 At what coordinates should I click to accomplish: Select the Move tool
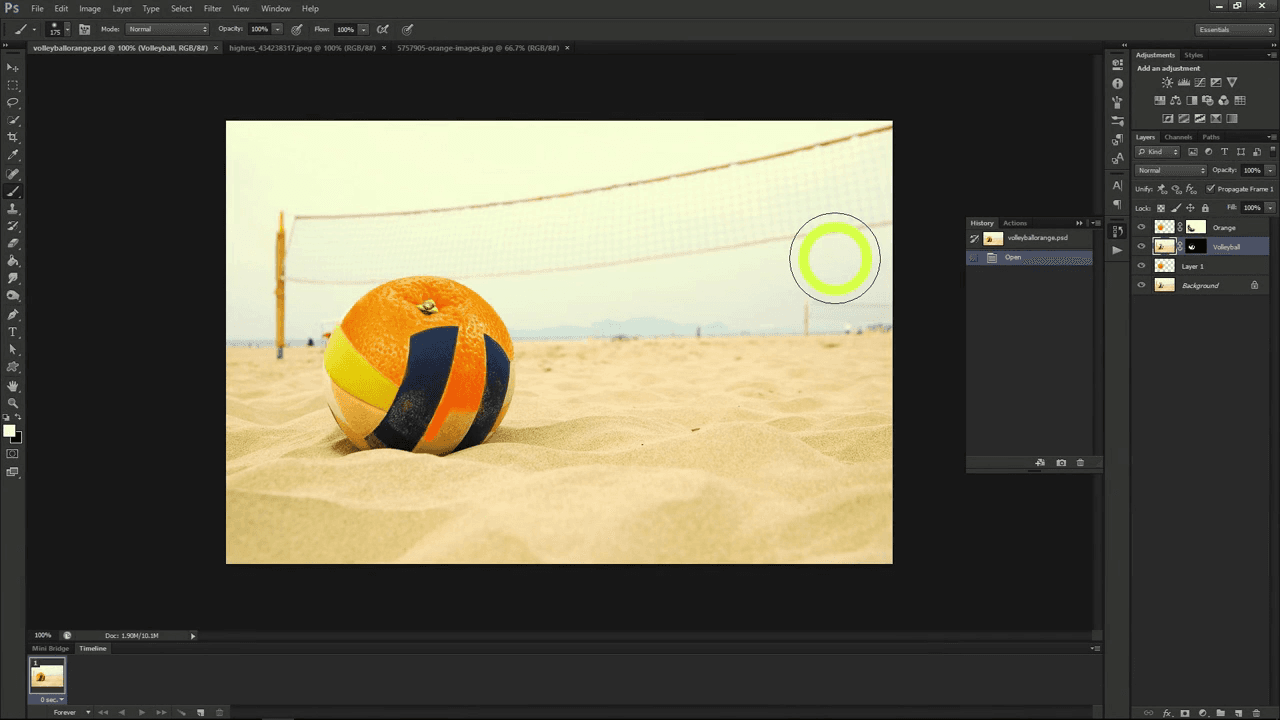[x=13, y=67]
